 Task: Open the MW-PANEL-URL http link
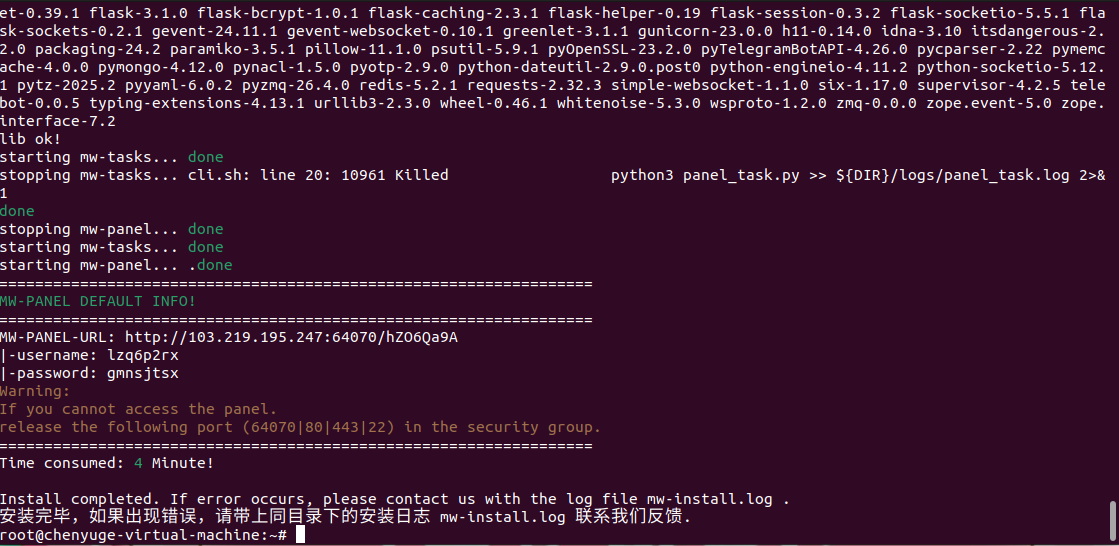click(291, 337)
